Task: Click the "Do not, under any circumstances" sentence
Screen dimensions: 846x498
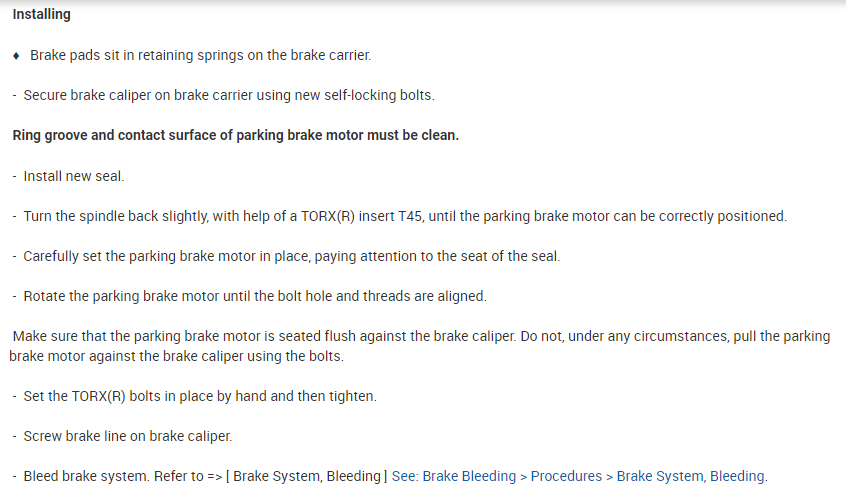Action: tap(680, 337)
